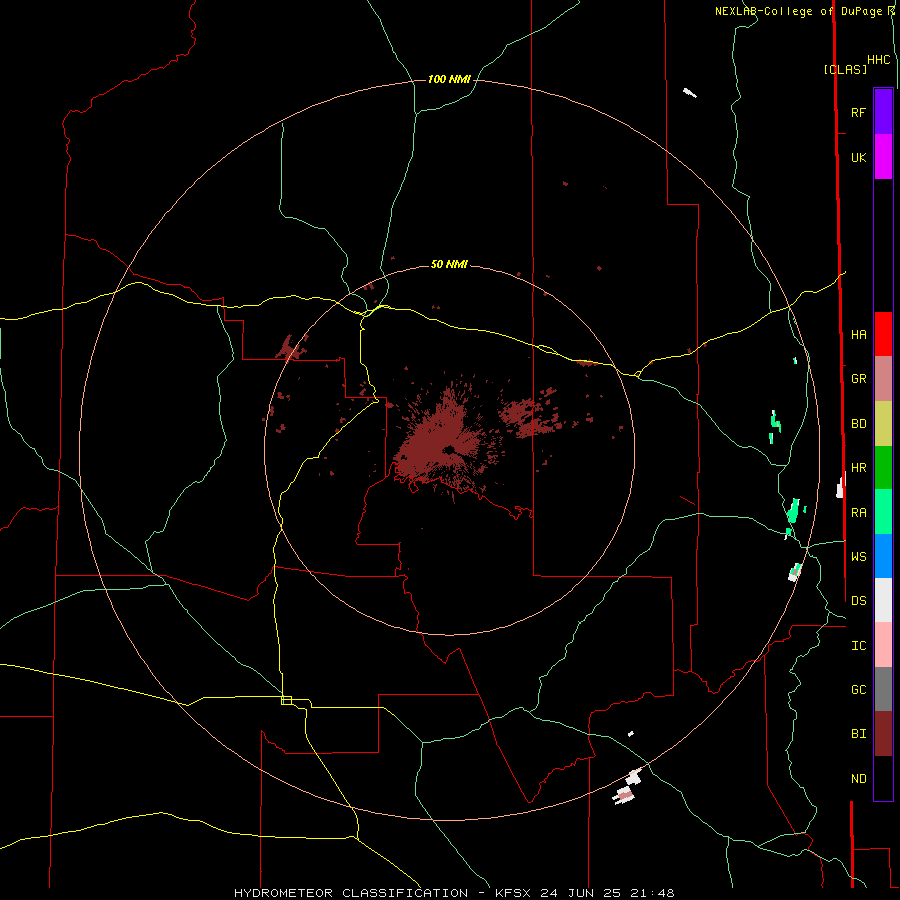Click the RF purple legend swatch
Image resolution: width=900 pixels, height=900 pixels.
tap(883, 112)
